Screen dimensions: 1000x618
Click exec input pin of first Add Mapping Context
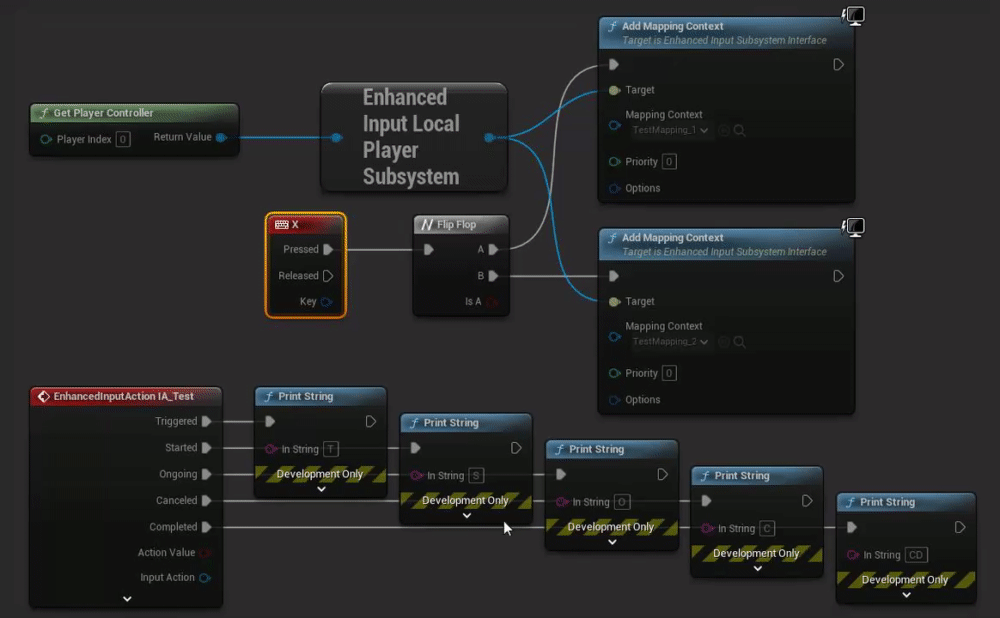(614, 64)
